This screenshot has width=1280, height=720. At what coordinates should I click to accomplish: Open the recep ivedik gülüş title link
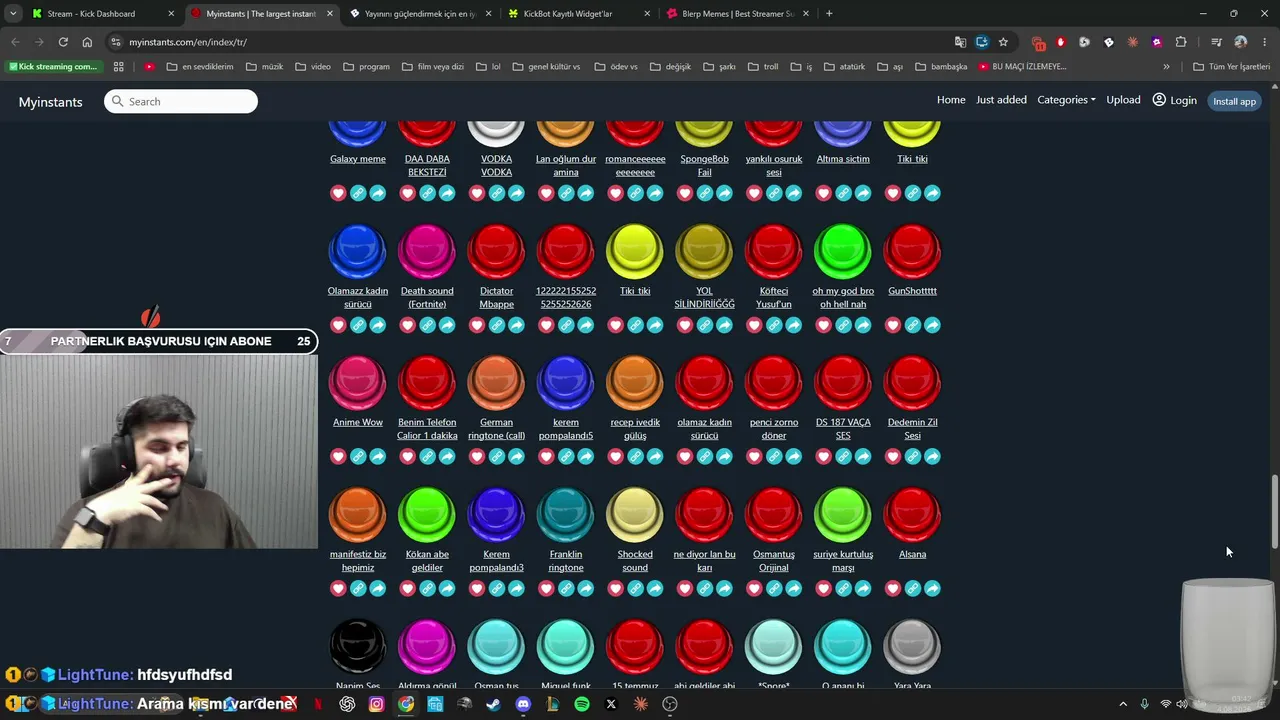point(635,429)
